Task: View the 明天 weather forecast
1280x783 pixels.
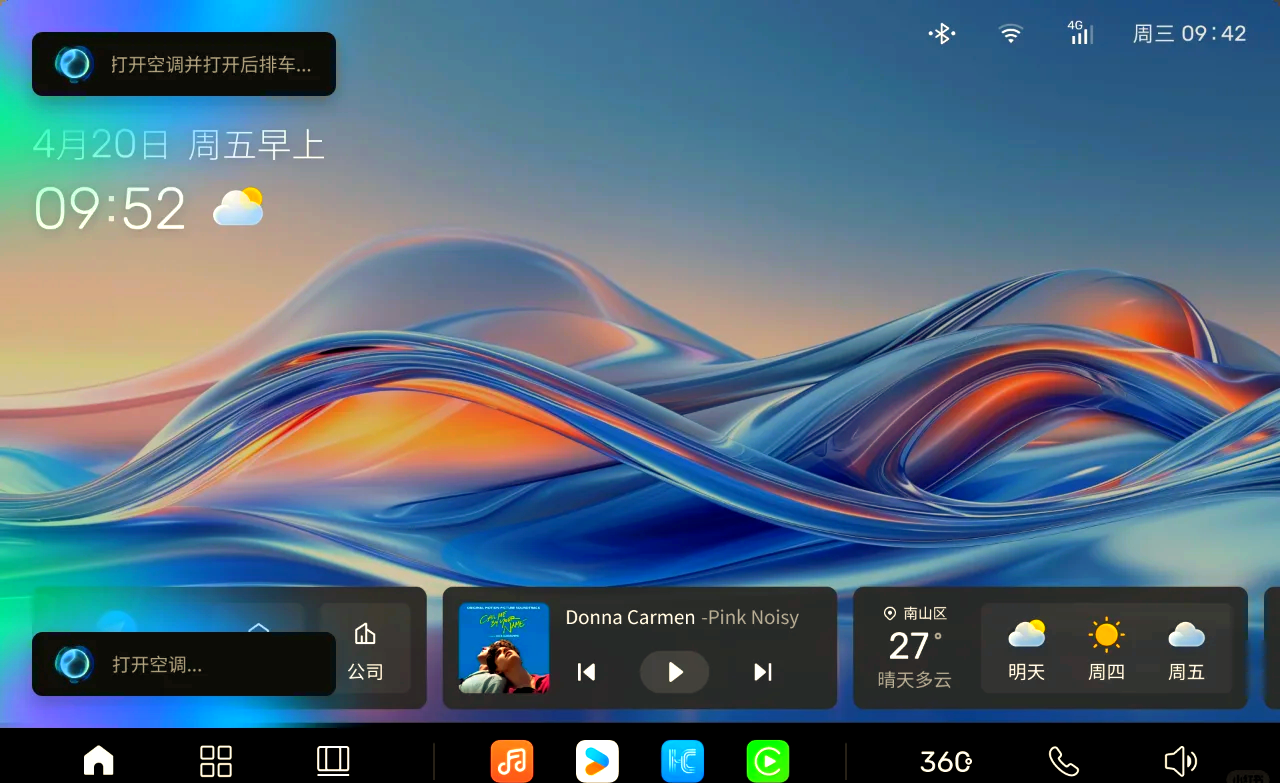Action: point(1026,650)
